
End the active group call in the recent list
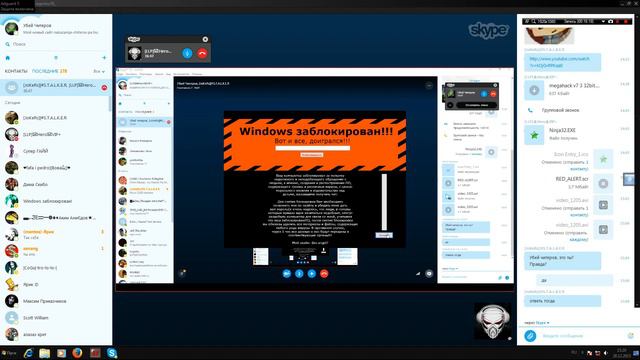tap(104, 88)
